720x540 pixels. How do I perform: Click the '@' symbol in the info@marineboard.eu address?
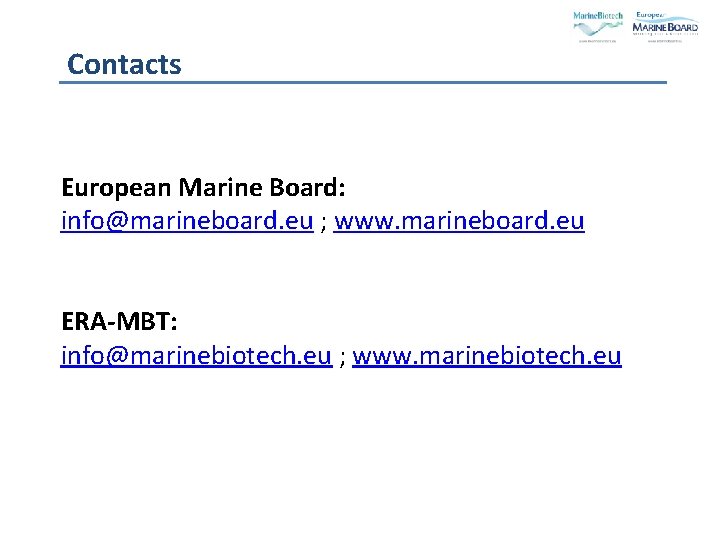pos(117,221)
